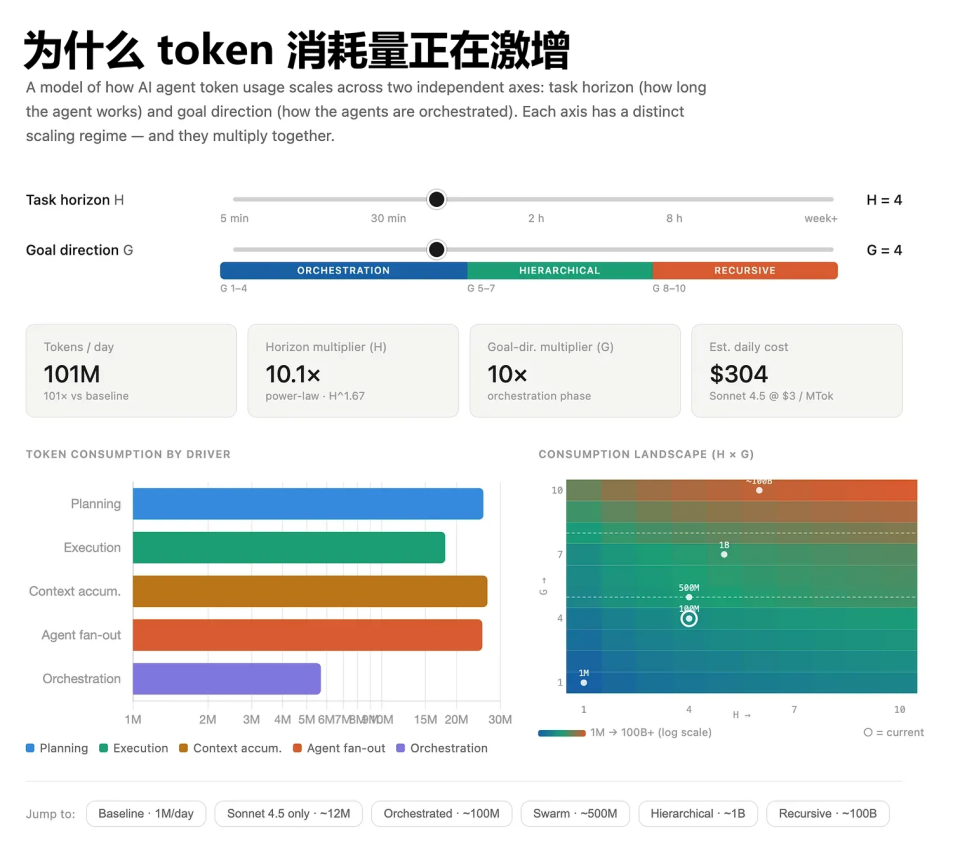Click 'power-law · H^1.67' caption
Viewport: 960px width, 852px height.
tap(315, 396)
